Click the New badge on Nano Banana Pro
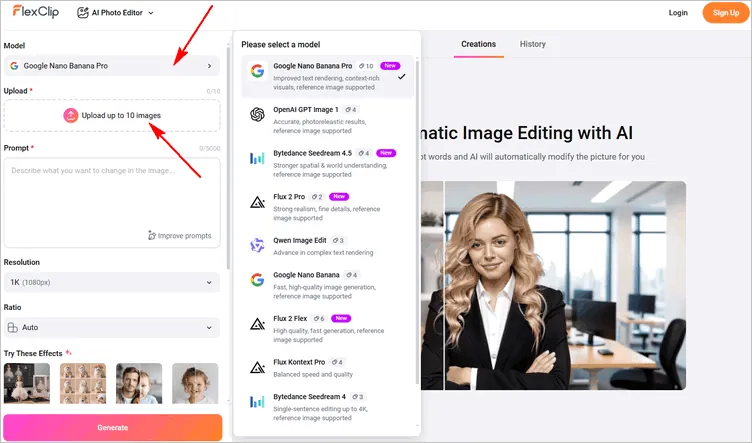This screenshot has width=752, height=443. coord(390,66)
